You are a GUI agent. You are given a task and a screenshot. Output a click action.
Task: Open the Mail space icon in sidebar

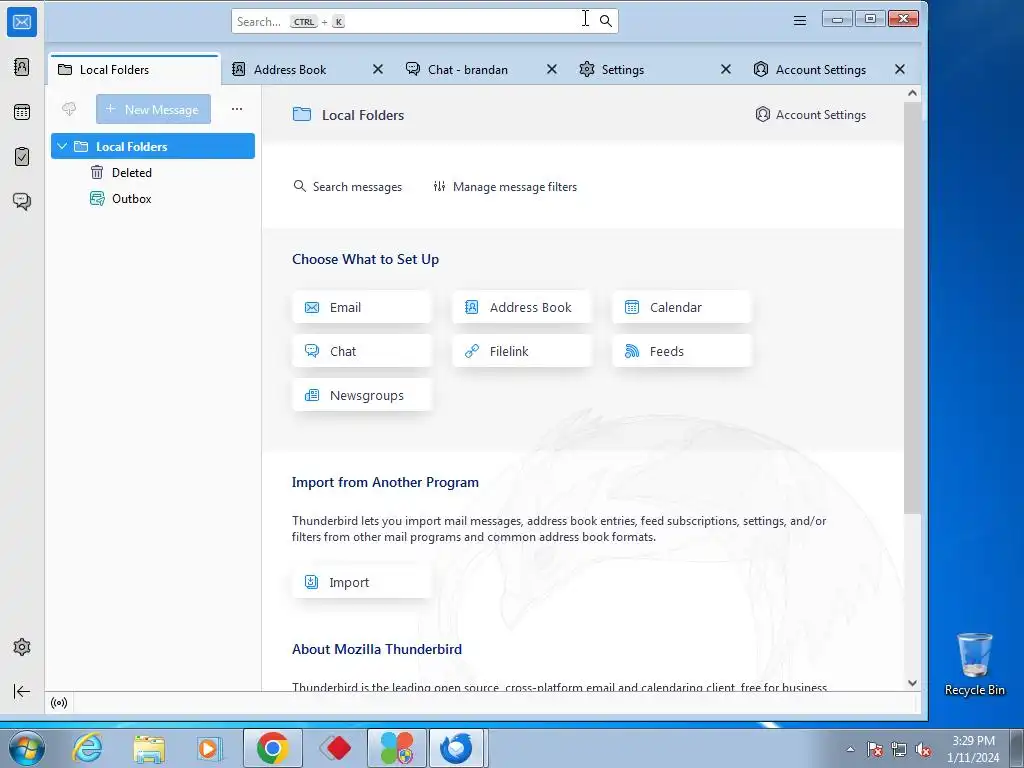tap(22, 22)
